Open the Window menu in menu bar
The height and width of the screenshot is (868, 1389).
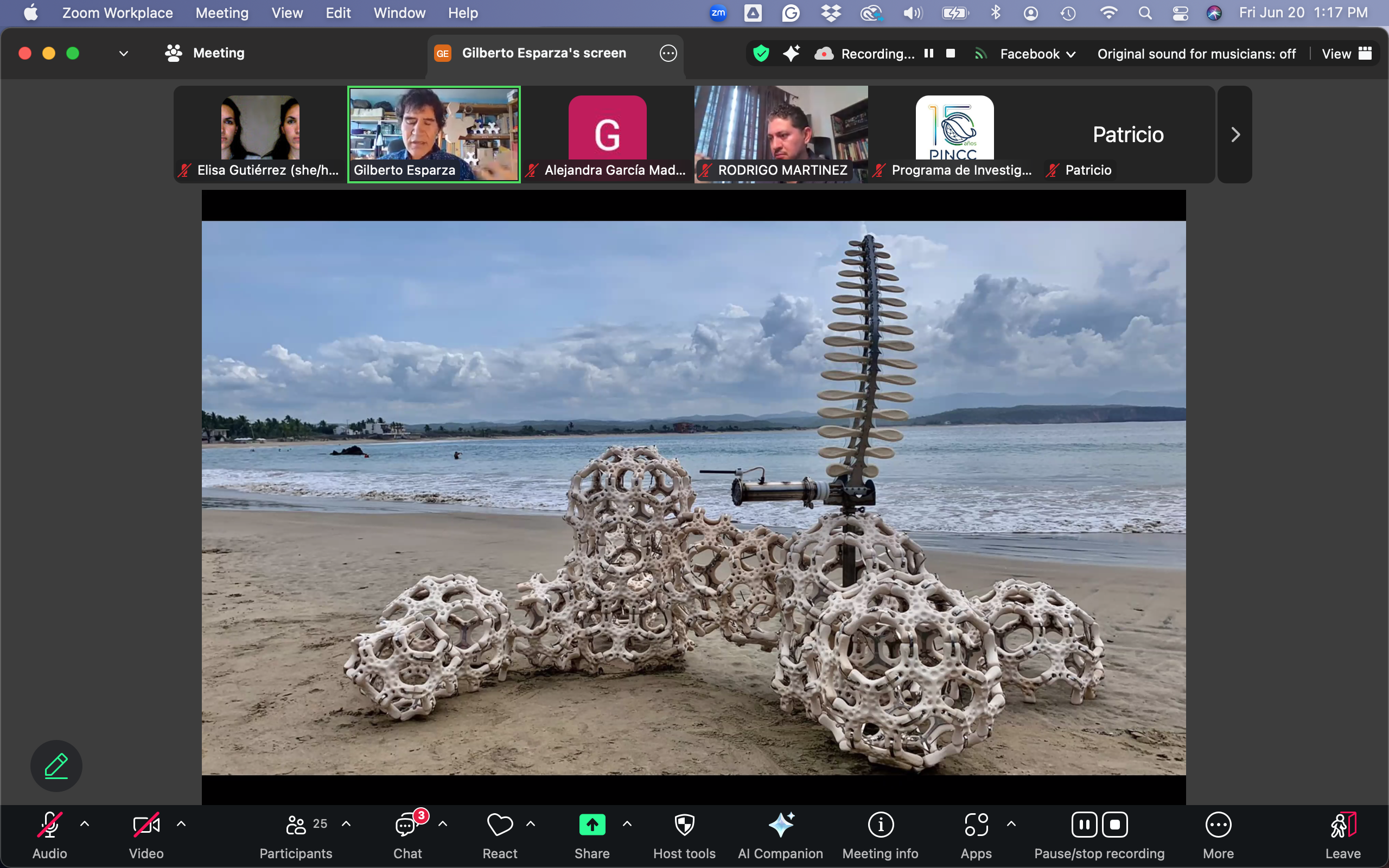[x=399, y=12]
